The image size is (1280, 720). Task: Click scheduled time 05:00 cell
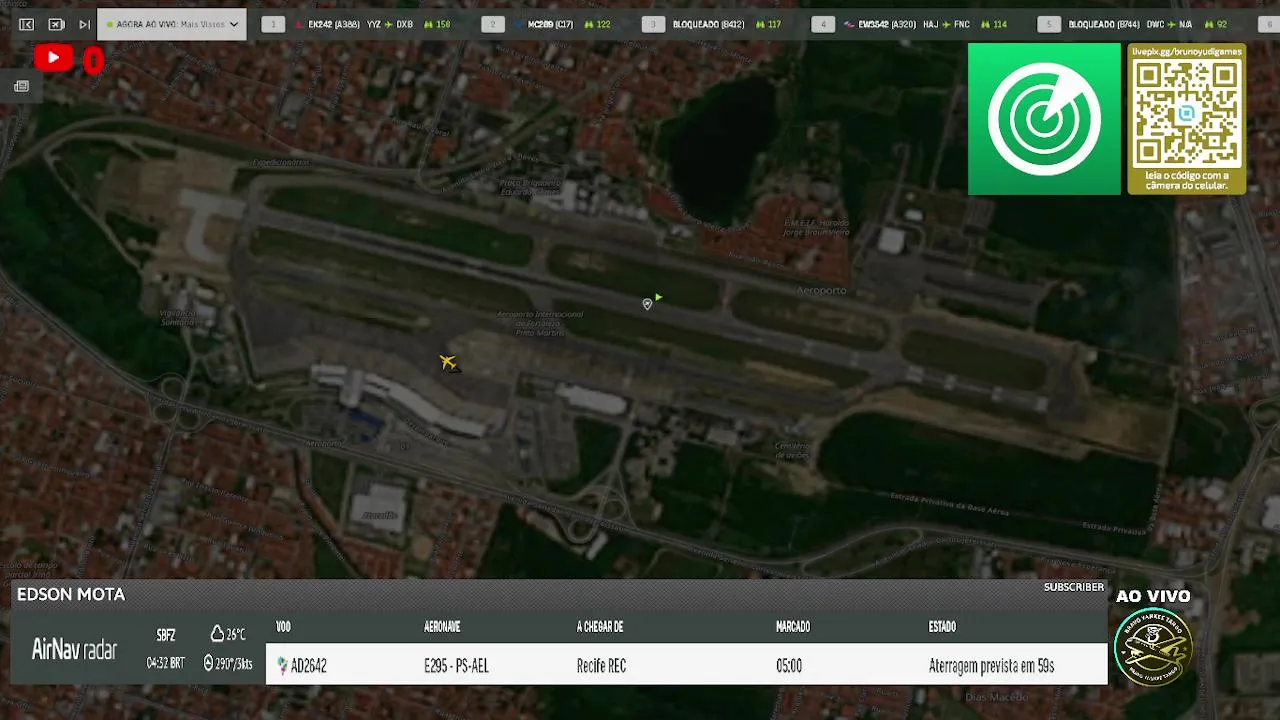click(789, 666)
